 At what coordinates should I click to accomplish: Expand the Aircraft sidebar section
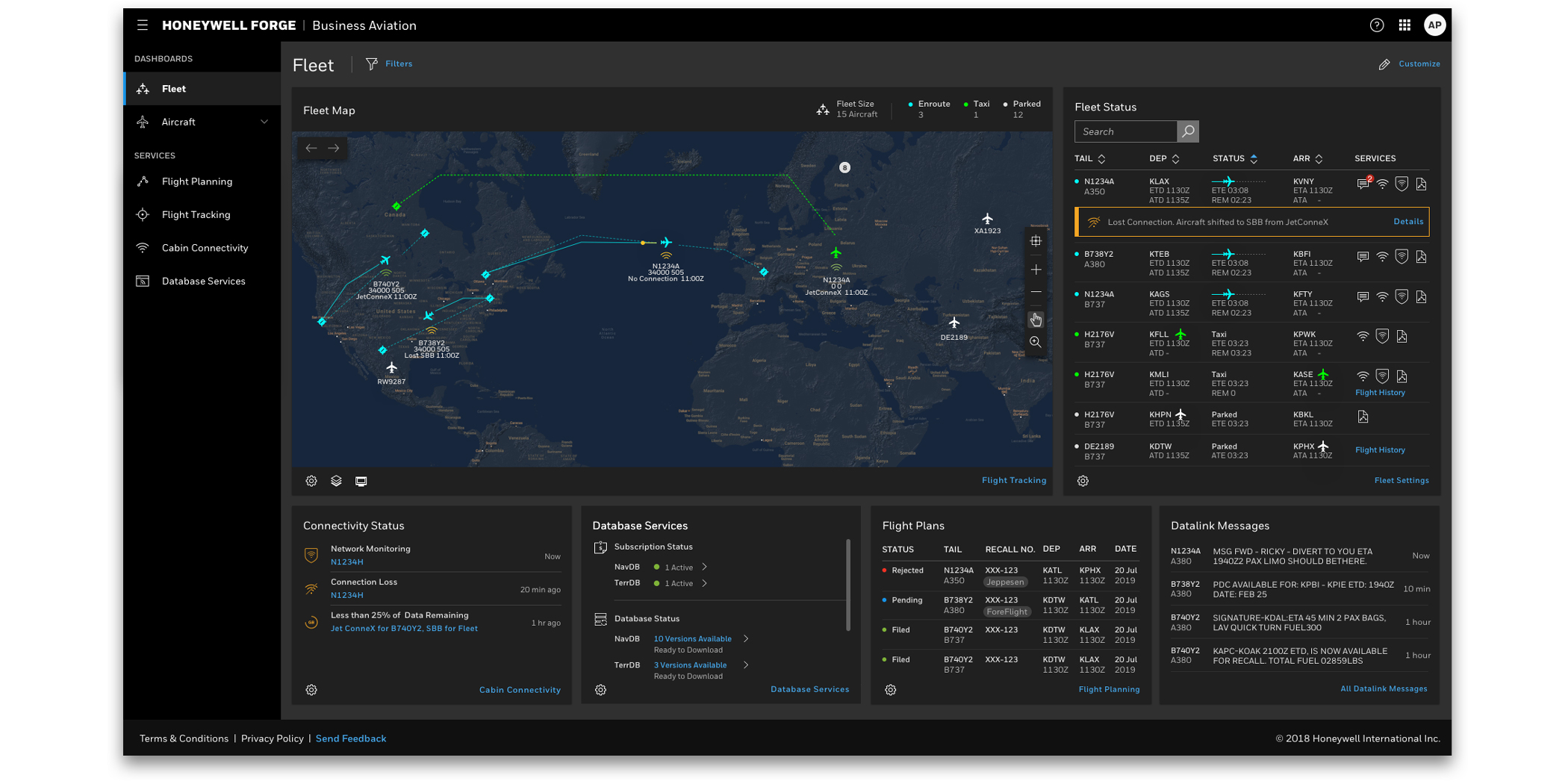click(x=264, y=122)
